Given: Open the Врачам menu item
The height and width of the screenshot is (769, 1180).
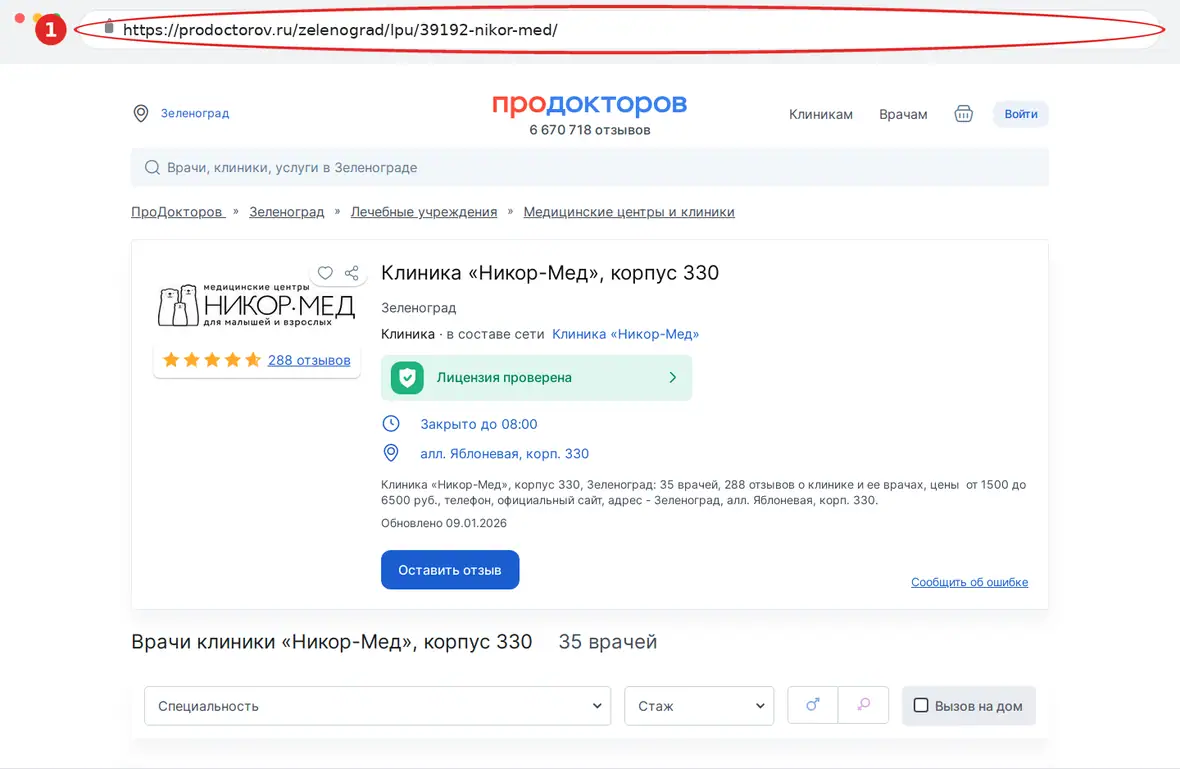Looking at the screenshot, I should tap(903, 114).
